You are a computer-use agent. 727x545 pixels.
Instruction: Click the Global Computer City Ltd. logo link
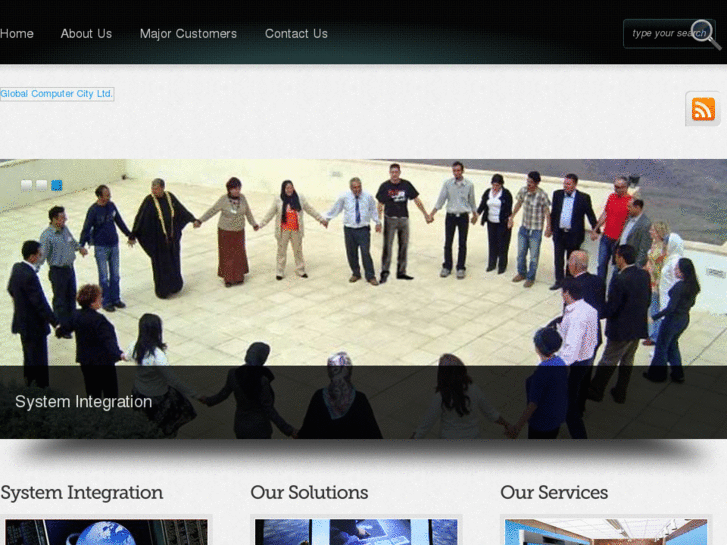57,94
